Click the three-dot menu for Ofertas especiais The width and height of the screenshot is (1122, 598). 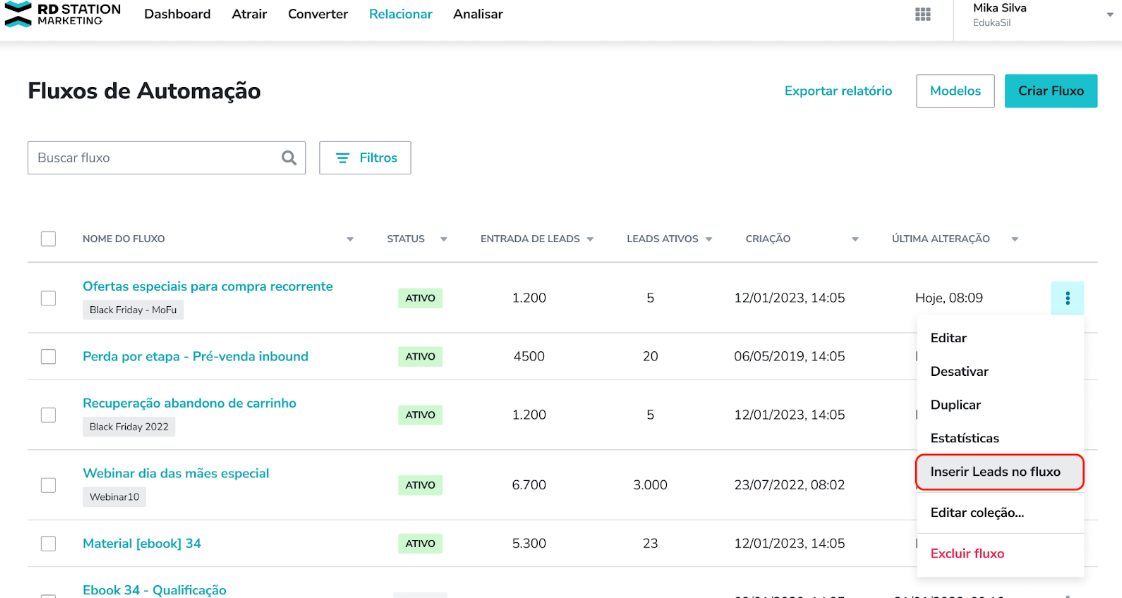[1068, 298]
